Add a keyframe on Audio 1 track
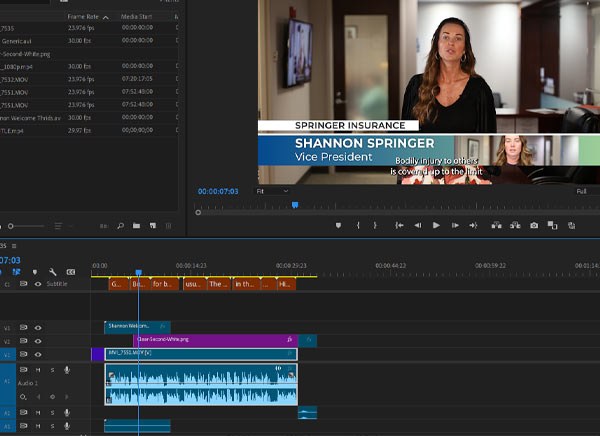Image resolution: width=600 pixels, height=436 pixels. [x=52, y=397]
